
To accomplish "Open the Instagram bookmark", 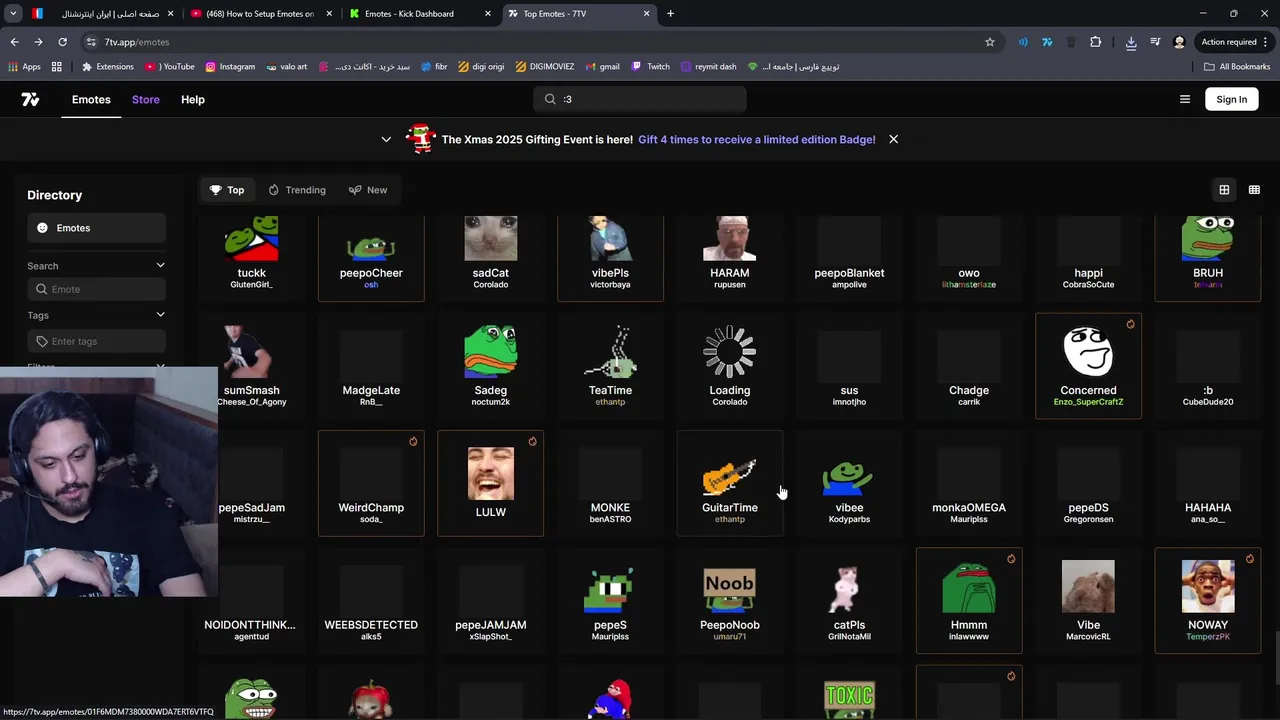I will [x=230, y=67].
